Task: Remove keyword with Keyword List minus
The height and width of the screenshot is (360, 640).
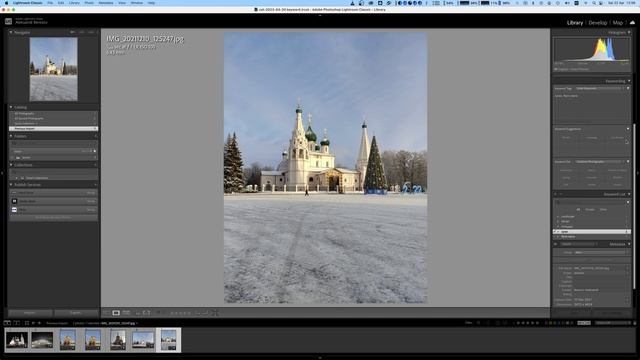Action: (x=561, y=194)
